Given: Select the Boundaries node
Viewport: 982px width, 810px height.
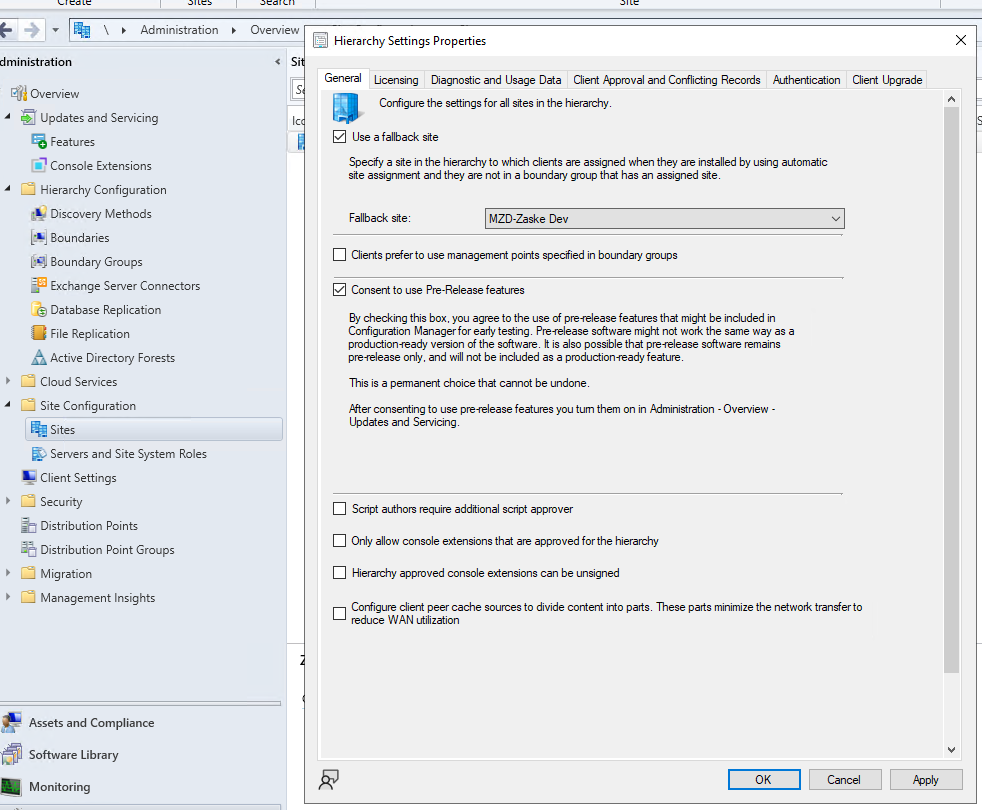Looking at the screenshot, I should [78, 237].
